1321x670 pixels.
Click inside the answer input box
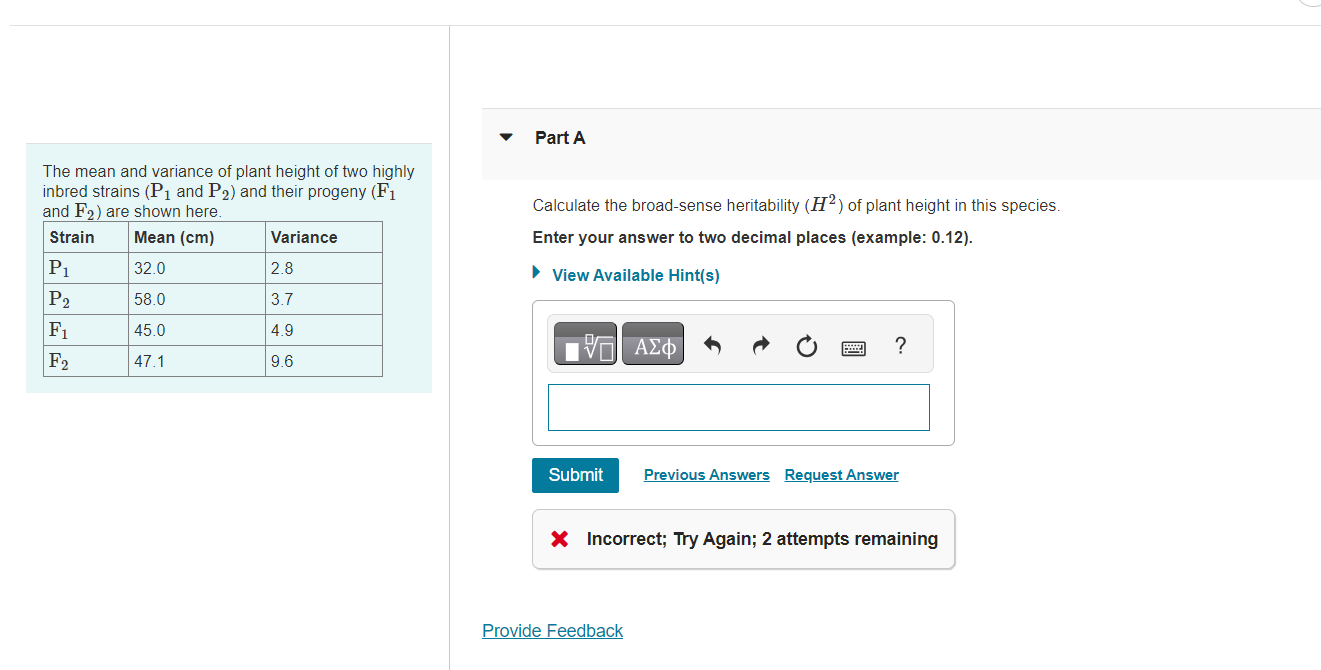pos(738,407)
